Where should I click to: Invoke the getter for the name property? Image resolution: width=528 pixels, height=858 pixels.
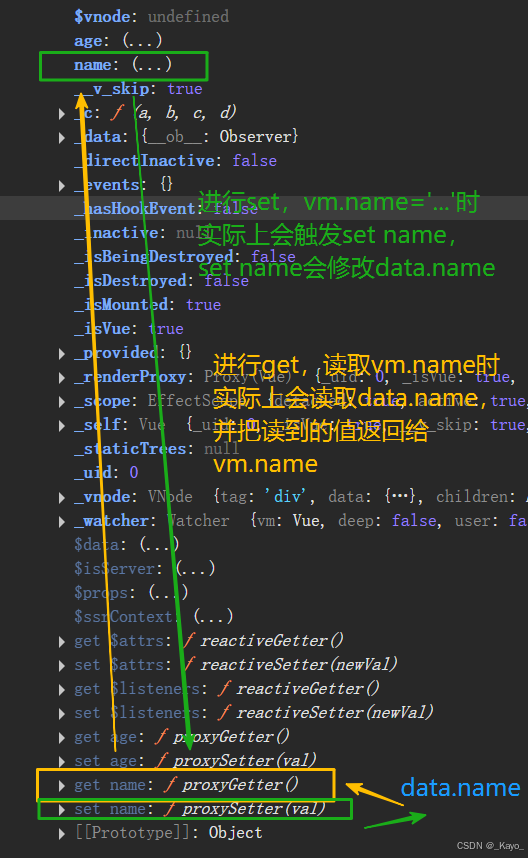pyautogui.click(x=152, y=65)
